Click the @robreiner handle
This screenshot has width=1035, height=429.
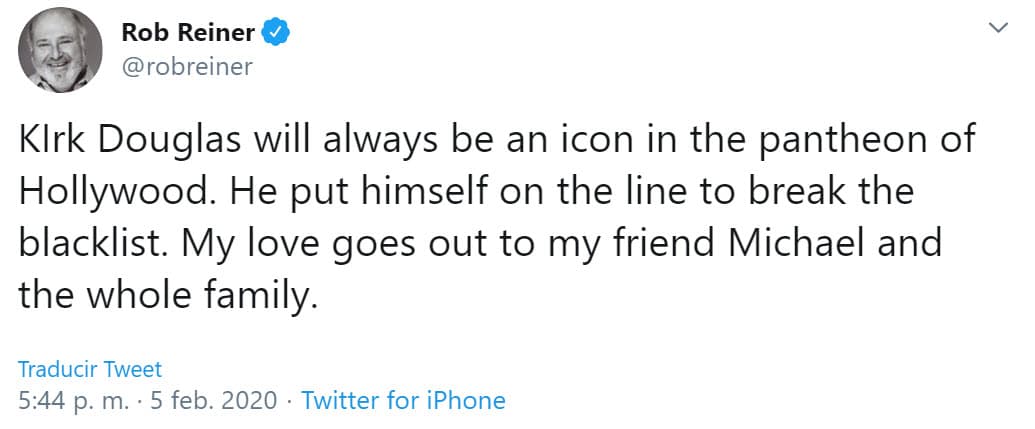click(187, 67)
